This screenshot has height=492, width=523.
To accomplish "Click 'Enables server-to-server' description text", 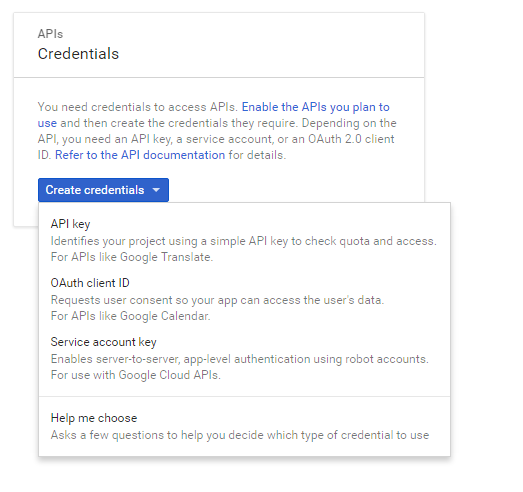I will [239, 359].
